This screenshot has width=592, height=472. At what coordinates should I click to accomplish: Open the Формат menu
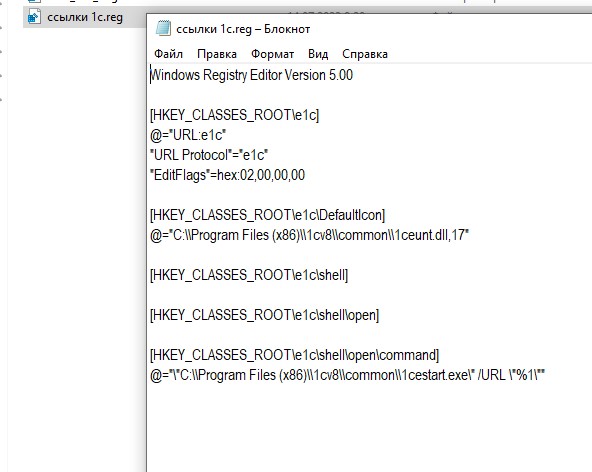pos(273,54)
